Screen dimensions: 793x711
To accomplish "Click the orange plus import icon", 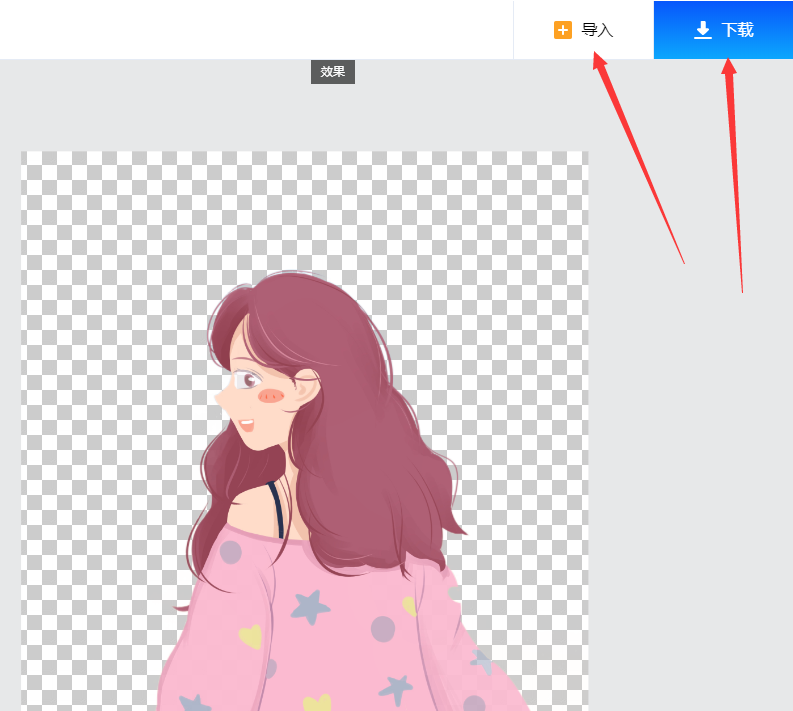I will pyautogui.click(x=563, y=30).
